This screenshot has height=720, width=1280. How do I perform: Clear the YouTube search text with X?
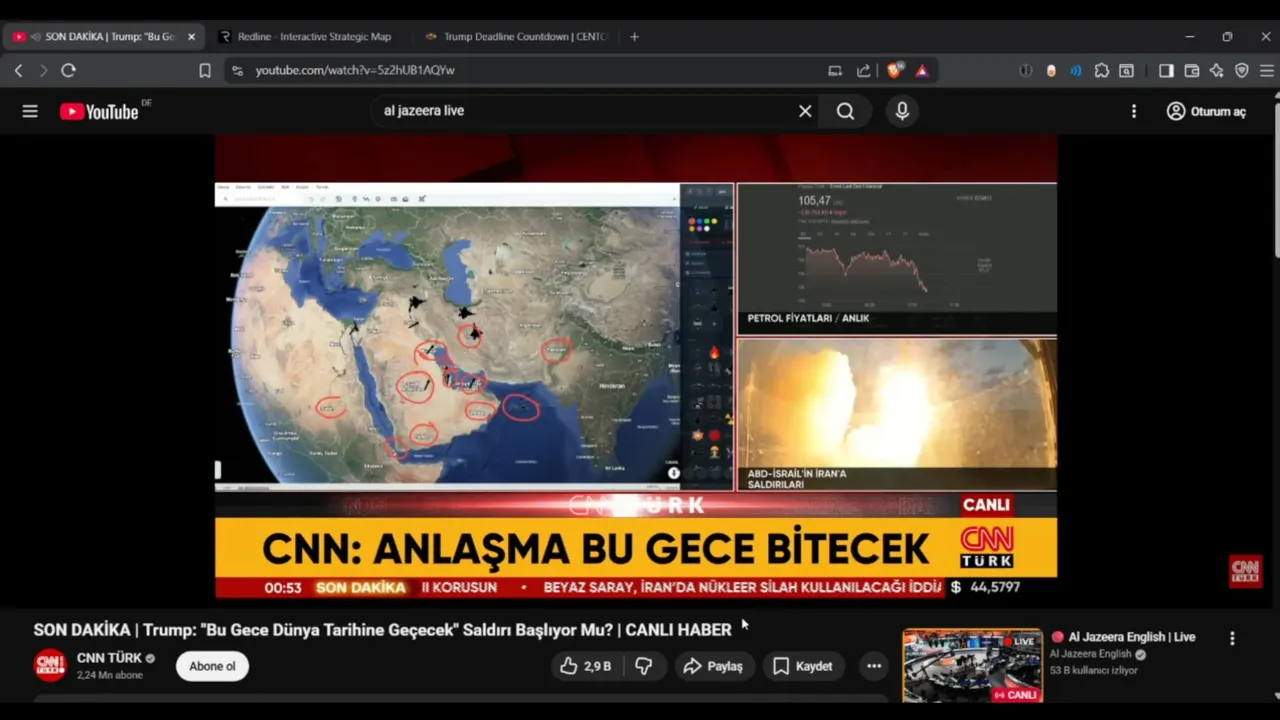[x=805, y=111]
